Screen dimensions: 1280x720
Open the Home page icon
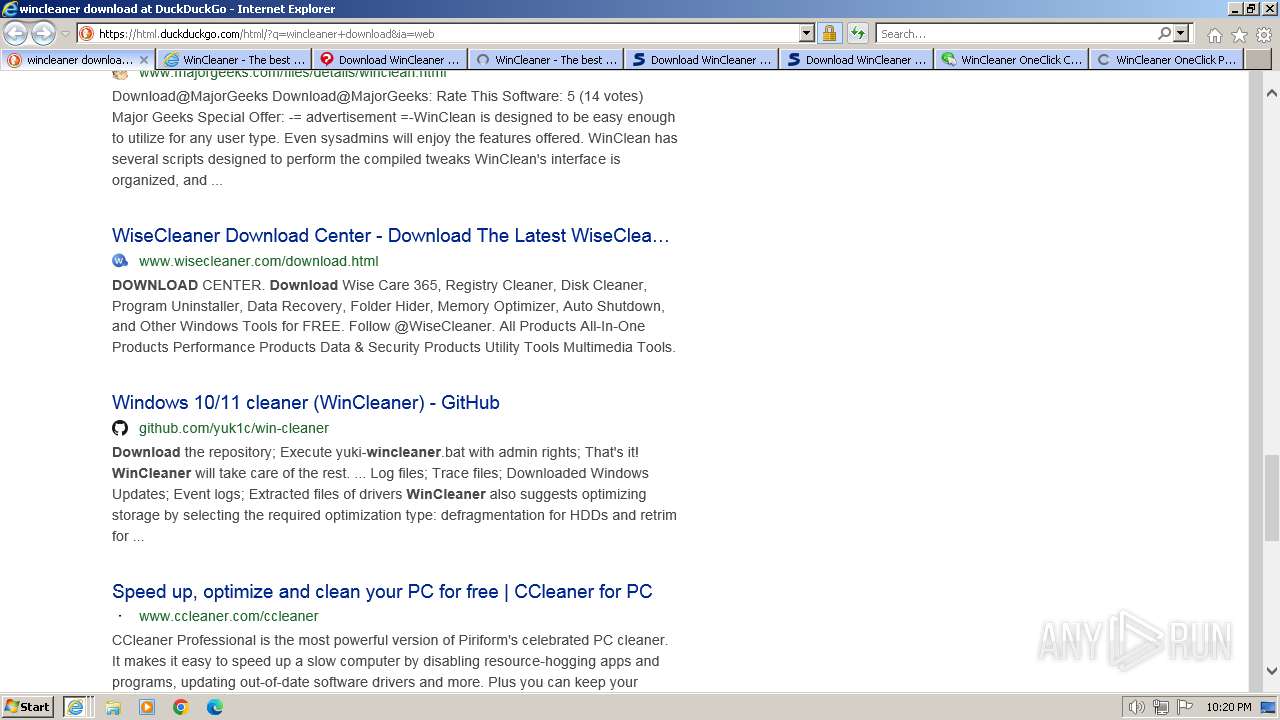[1214, 35]
